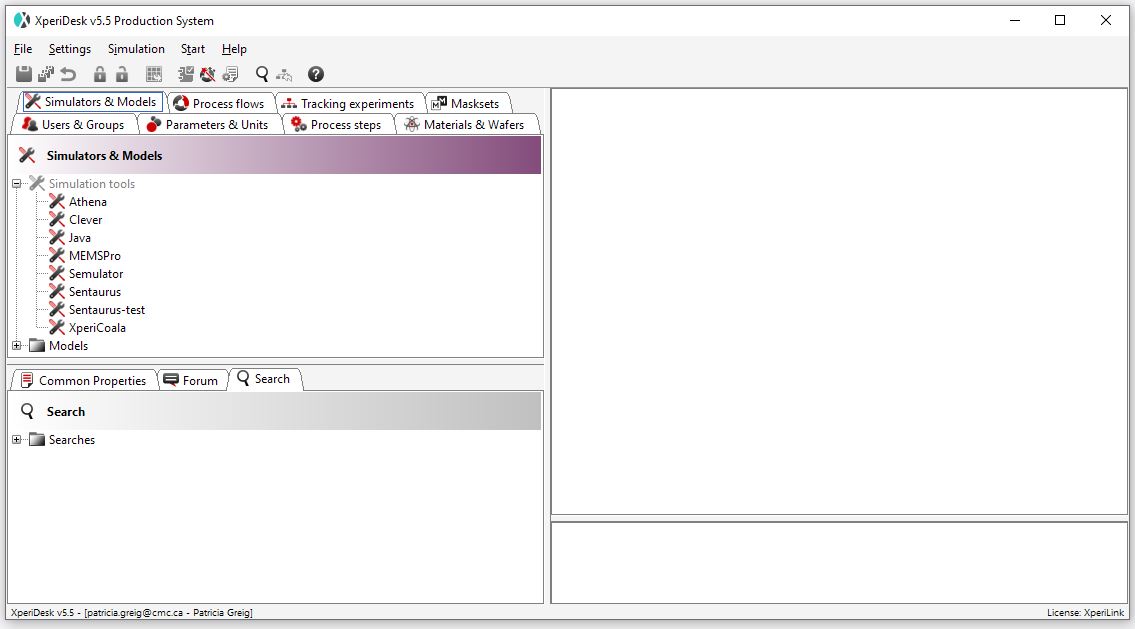Click the XperiCoala wrench icon
This screenshot has width=1135, height=629.
(x=57, y=328)
